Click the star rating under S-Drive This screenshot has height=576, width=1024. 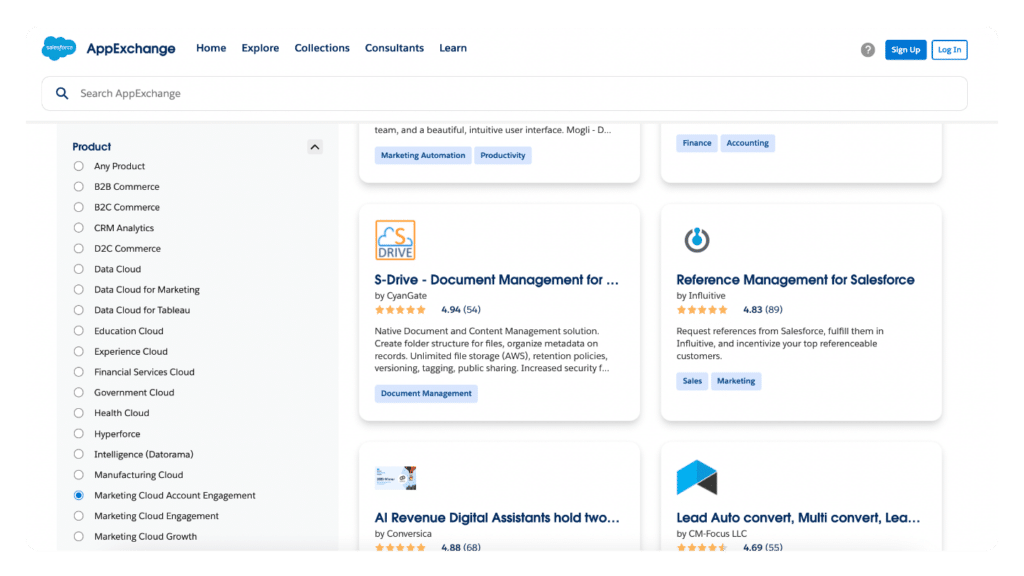click(x=401, y=309)
